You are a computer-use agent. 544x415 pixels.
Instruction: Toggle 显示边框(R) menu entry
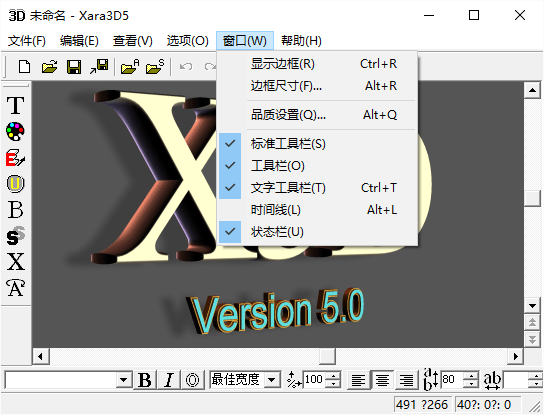point(317,64)
